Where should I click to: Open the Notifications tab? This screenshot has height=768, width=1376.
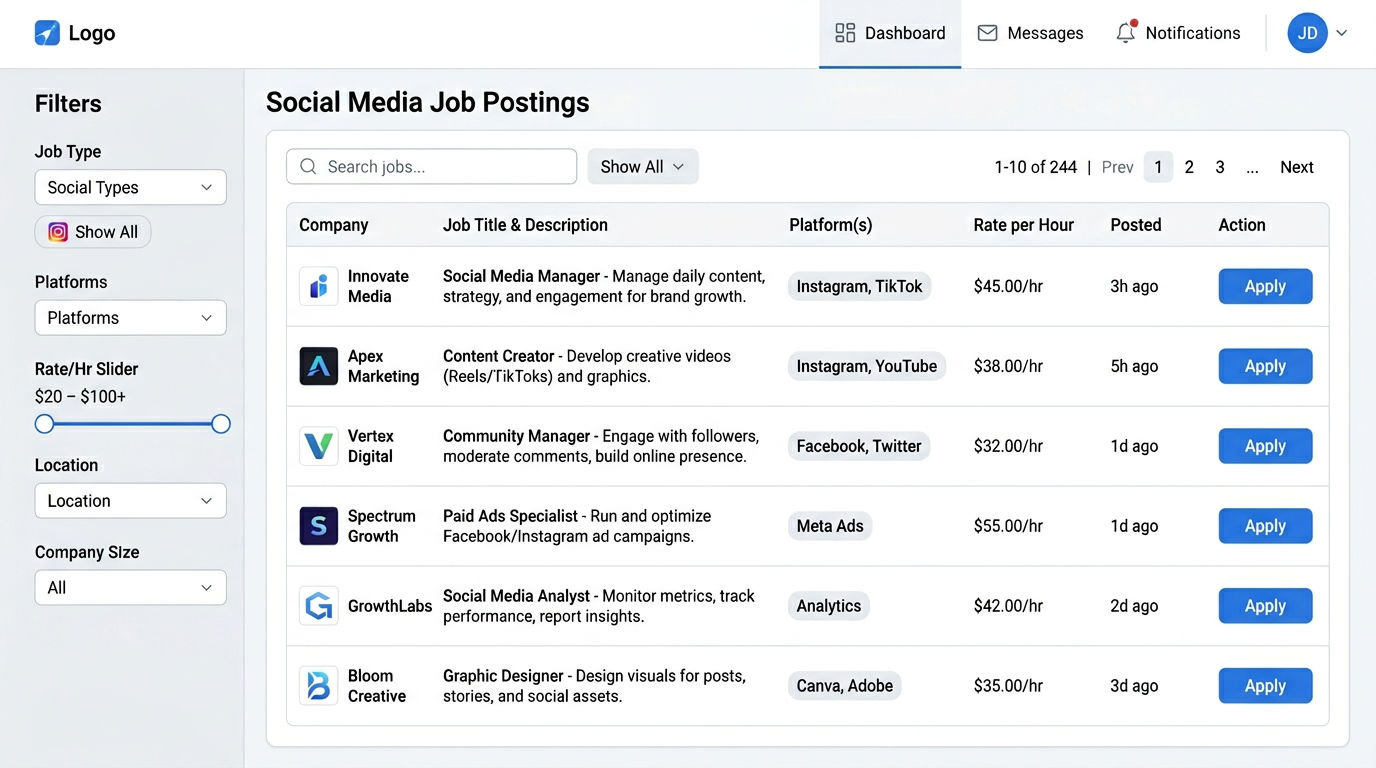point(1178,34)
